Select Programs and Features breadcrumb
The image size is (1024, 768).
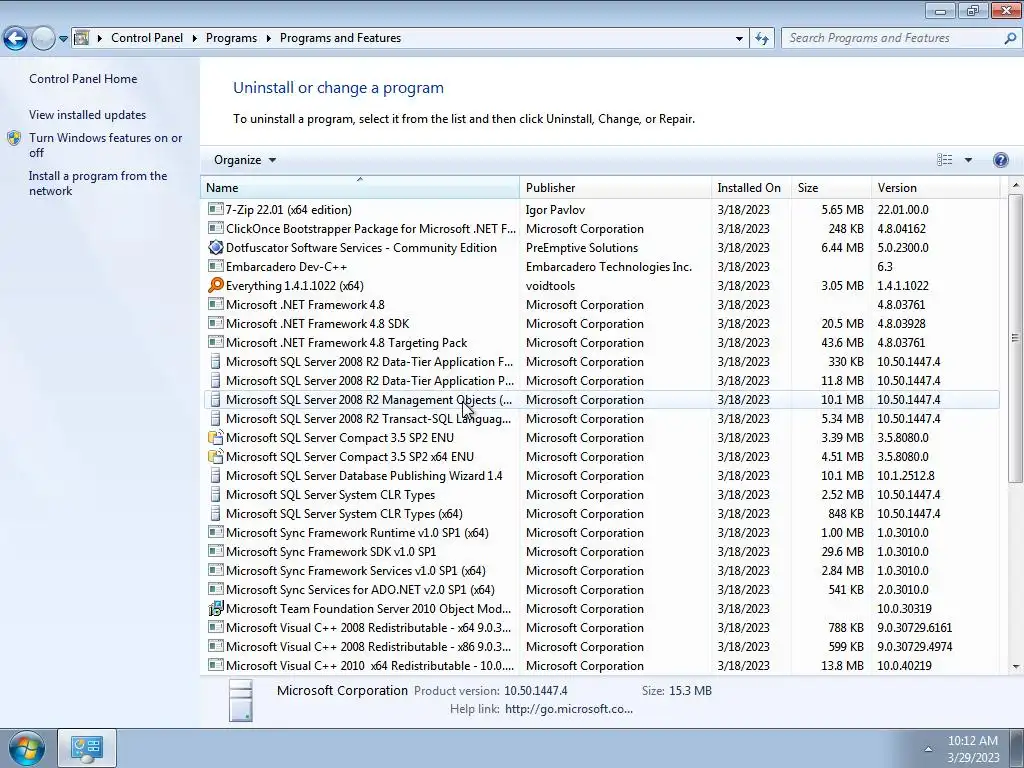tap(340, 38)
